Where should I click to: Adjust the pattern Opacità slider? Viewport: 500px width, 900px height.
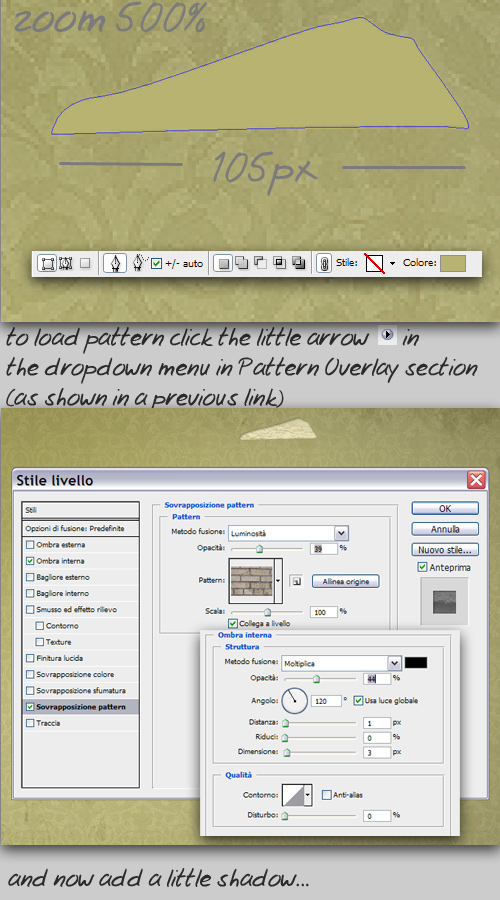point(259,549)
